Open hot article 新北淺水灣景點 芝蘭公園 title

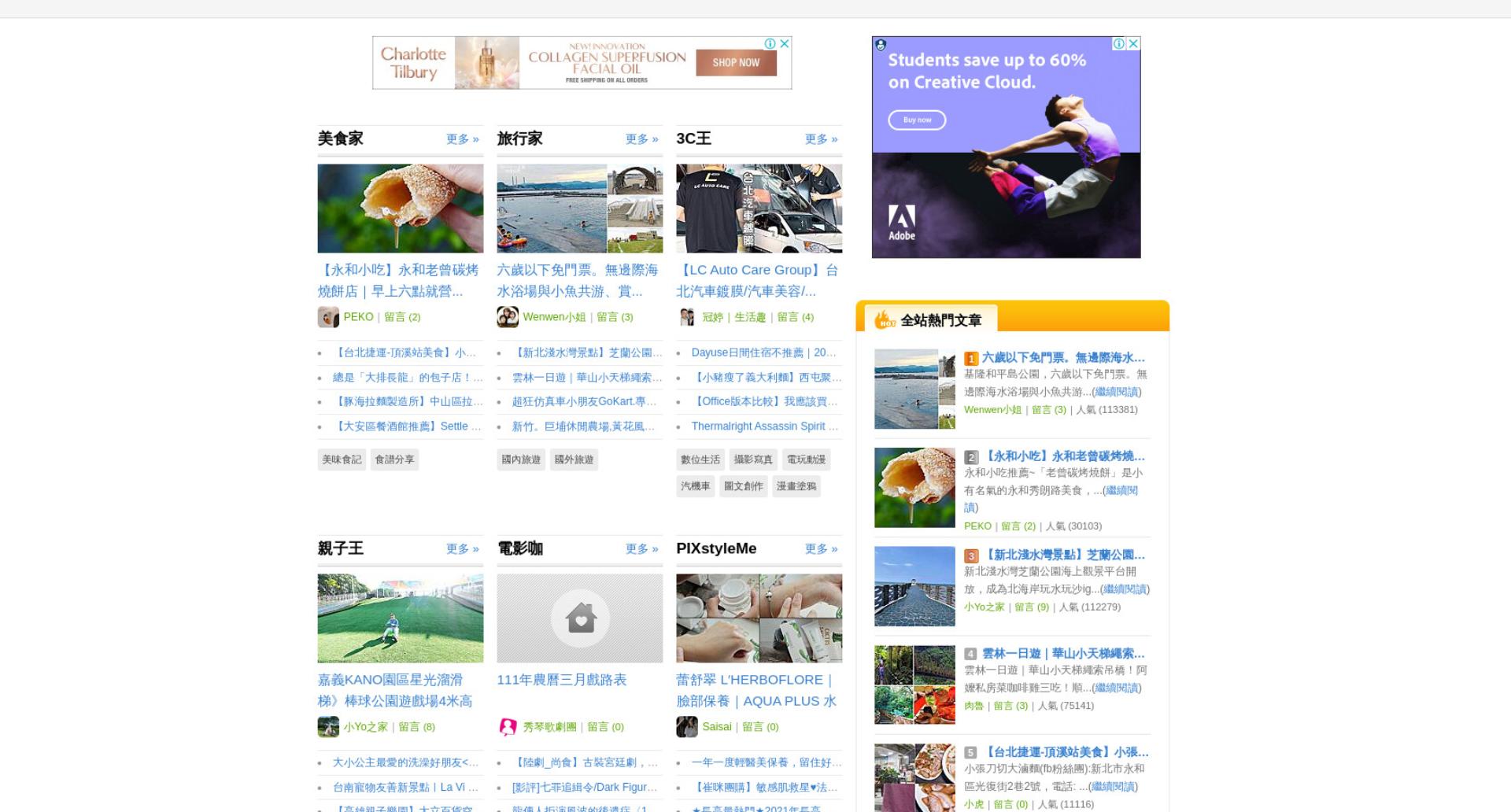[x=1062, y=555]
